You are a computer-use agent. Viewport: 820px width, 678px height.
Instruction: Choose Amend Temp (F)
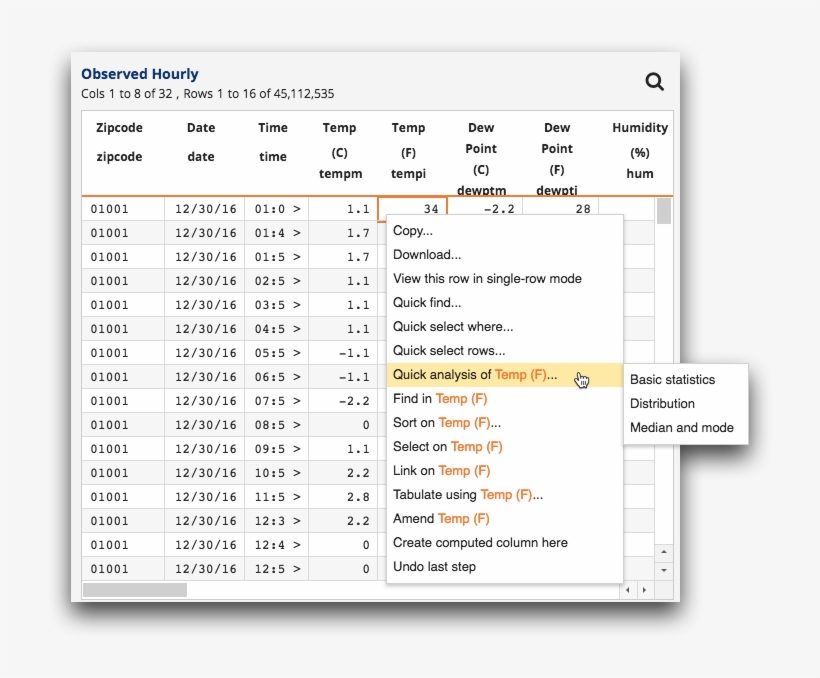coord(505,519)
